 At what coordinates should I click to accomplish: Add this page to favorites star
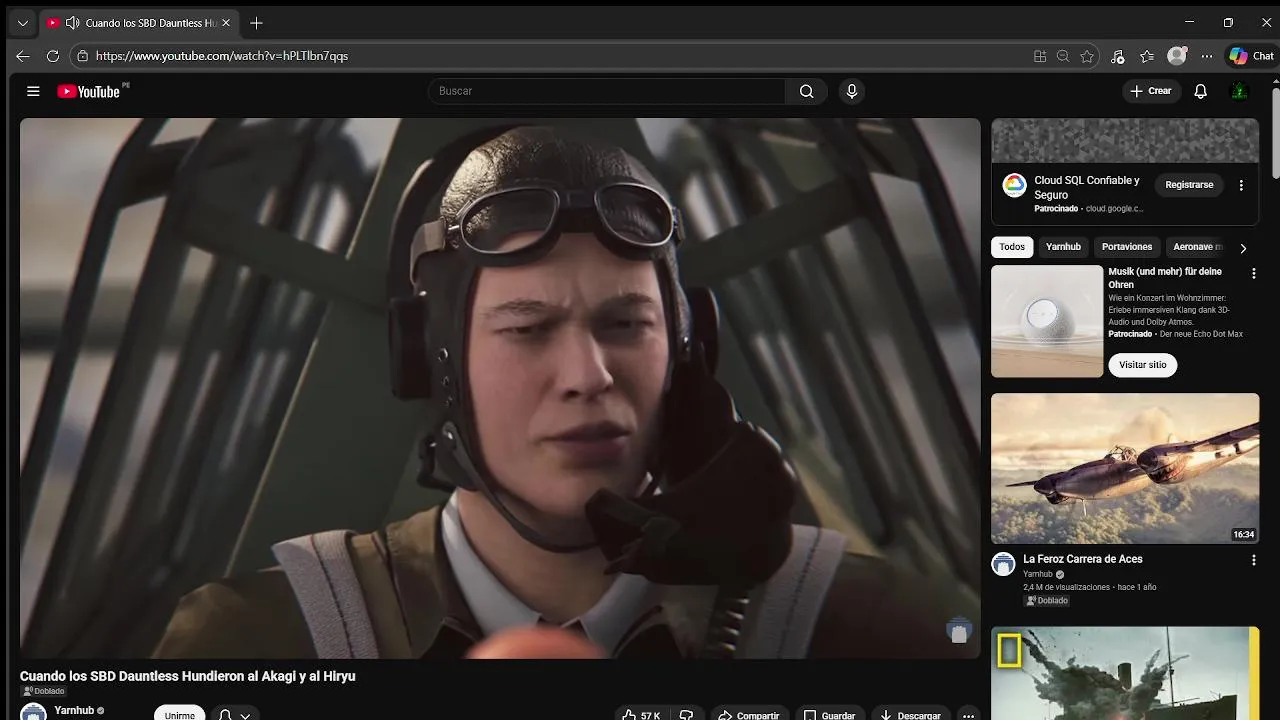pos(1087,56)
